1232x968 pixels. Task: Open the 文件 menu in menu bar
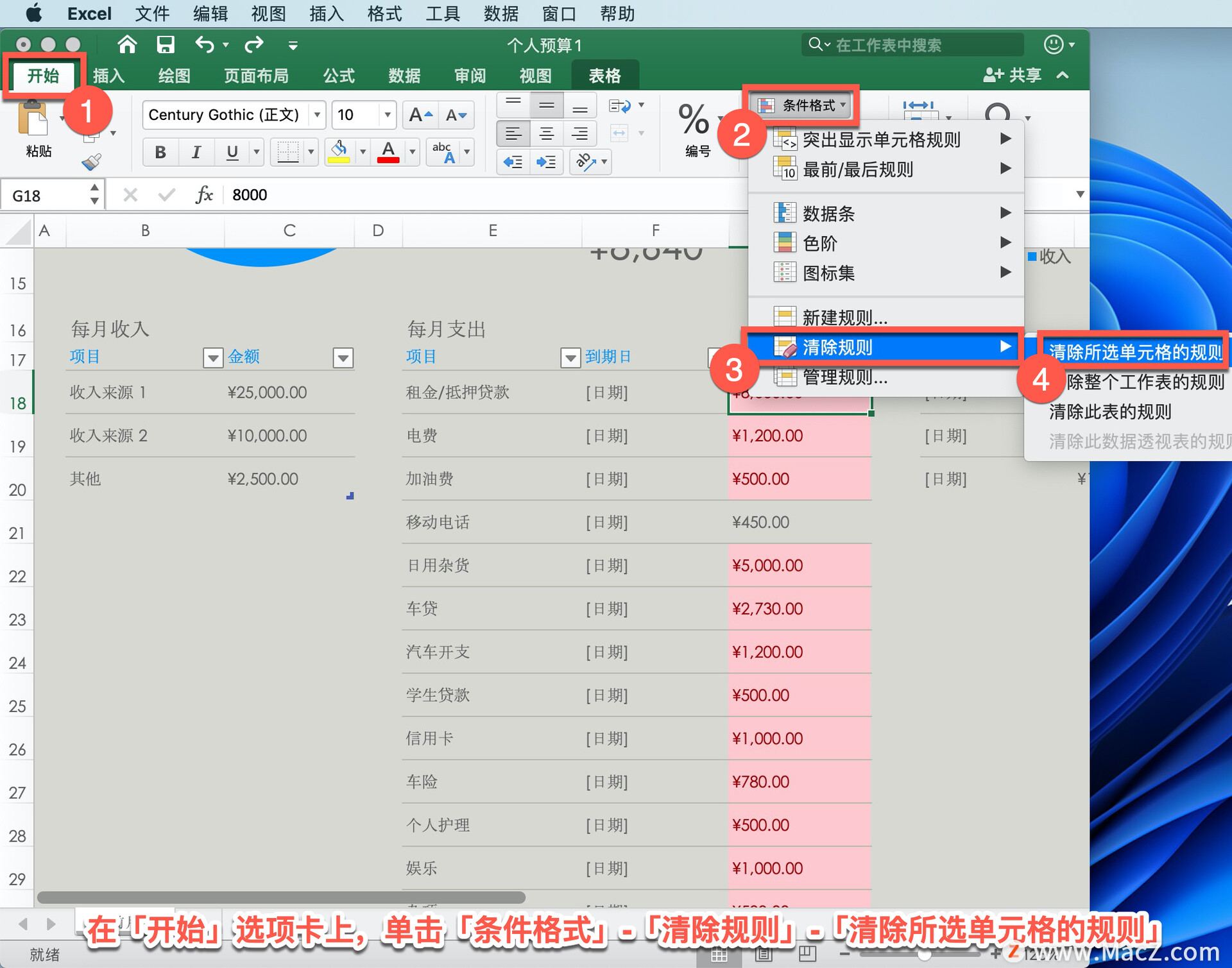click(152, 13)
